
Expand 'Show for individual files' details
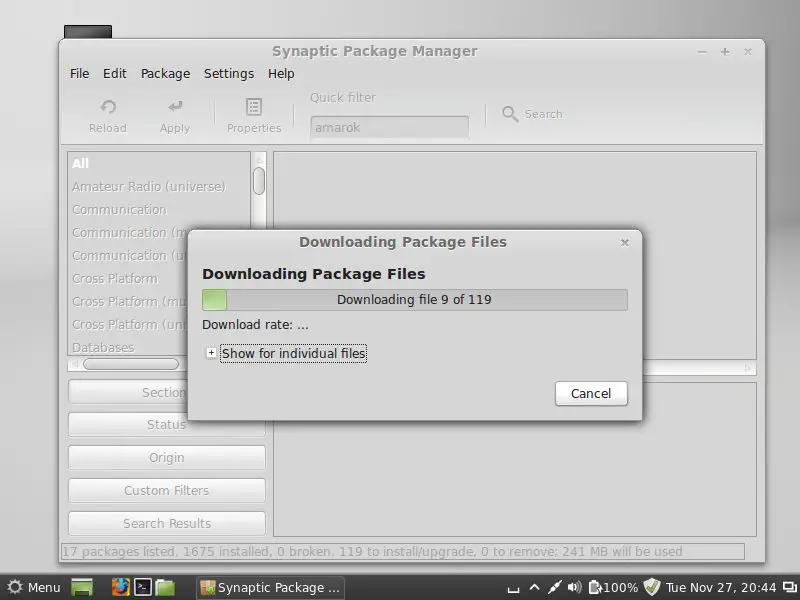point(211,353)
